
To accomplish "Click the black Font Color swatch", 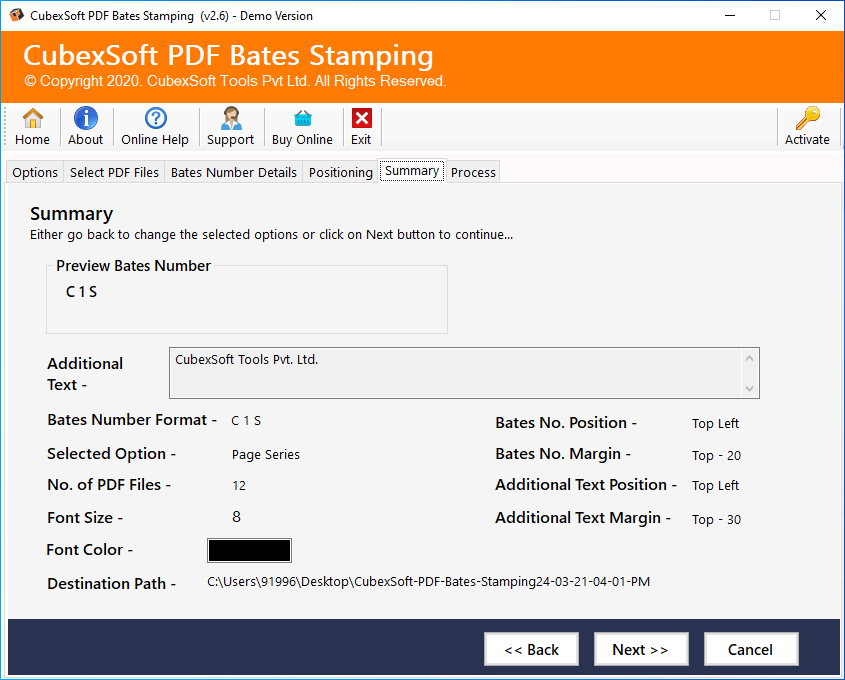I will 249,550.
